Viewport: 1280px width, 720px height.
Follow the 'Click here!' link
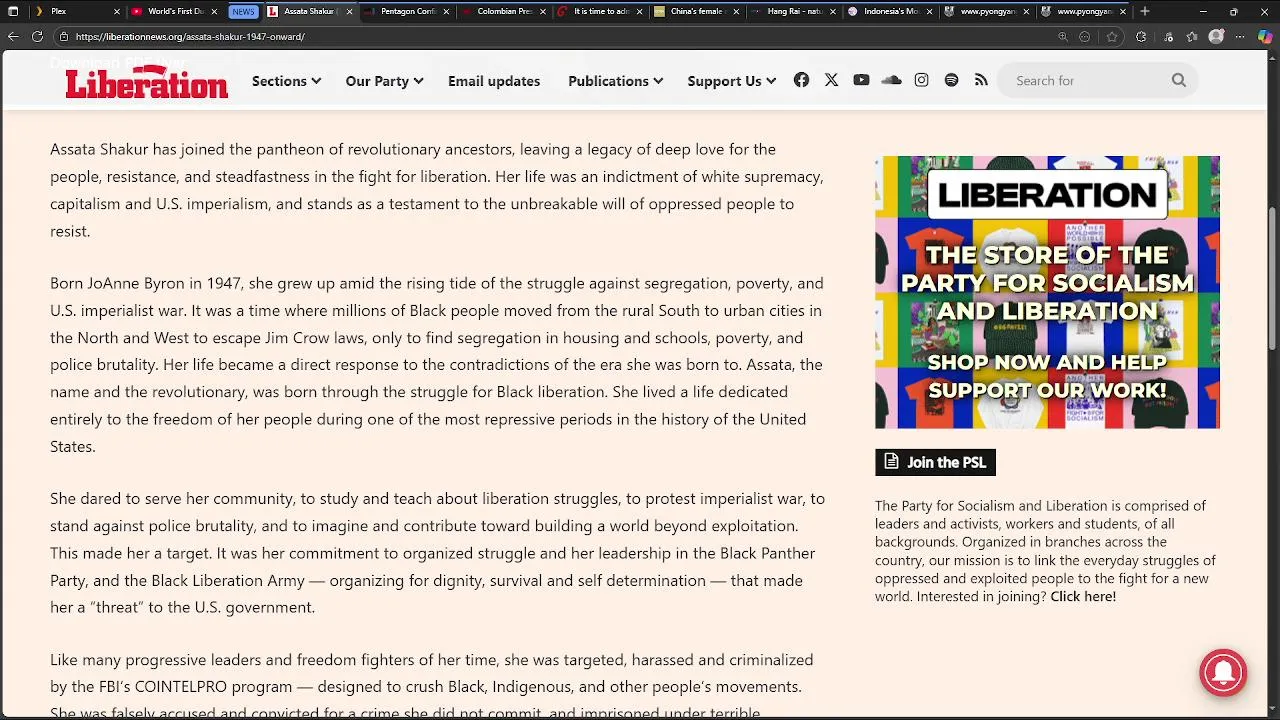pos(1083,596)
